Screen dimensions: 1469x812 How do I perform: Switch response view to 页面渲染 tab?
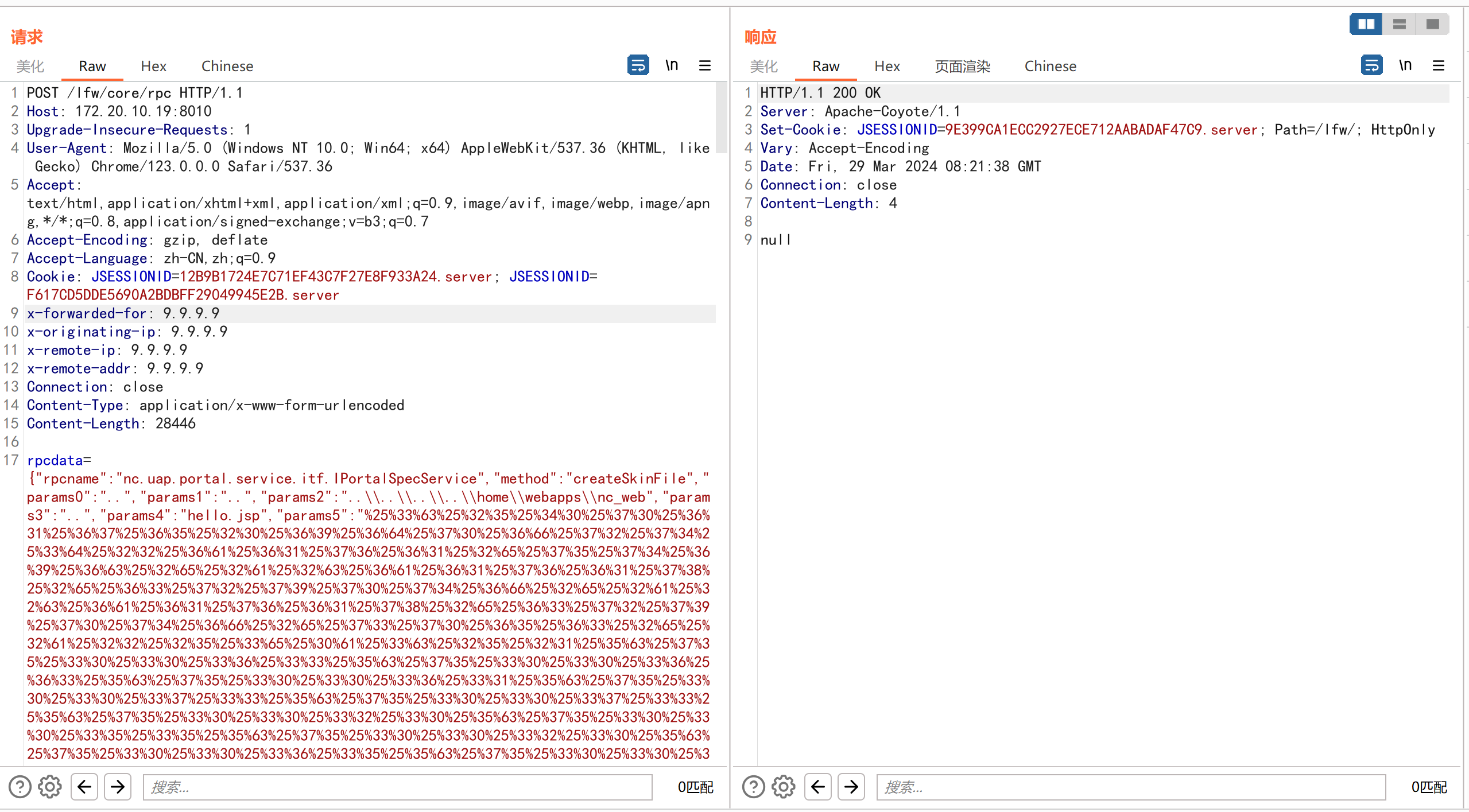click(962, 67)
